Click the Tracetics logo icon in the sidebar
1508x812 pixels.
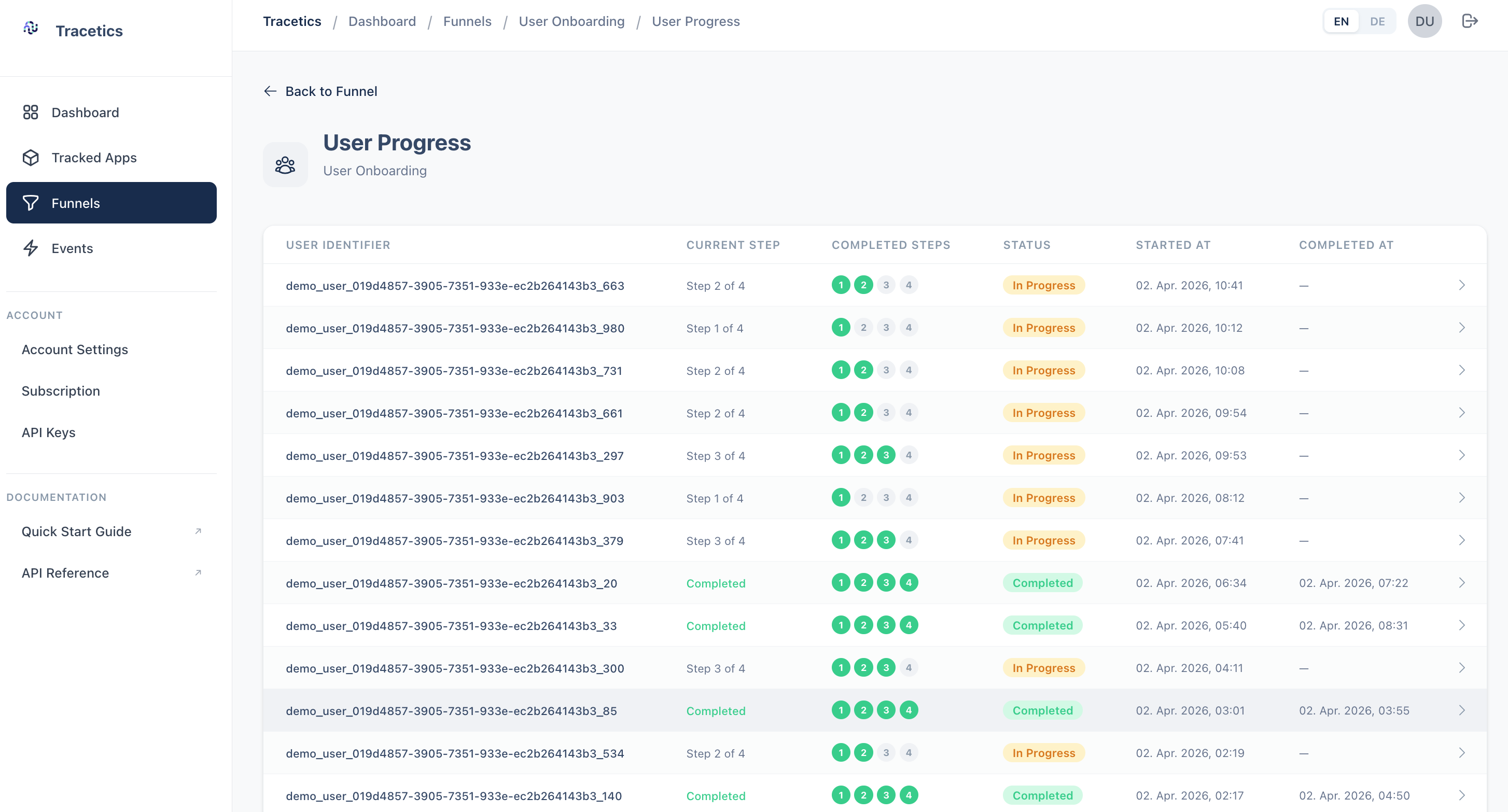31,28
